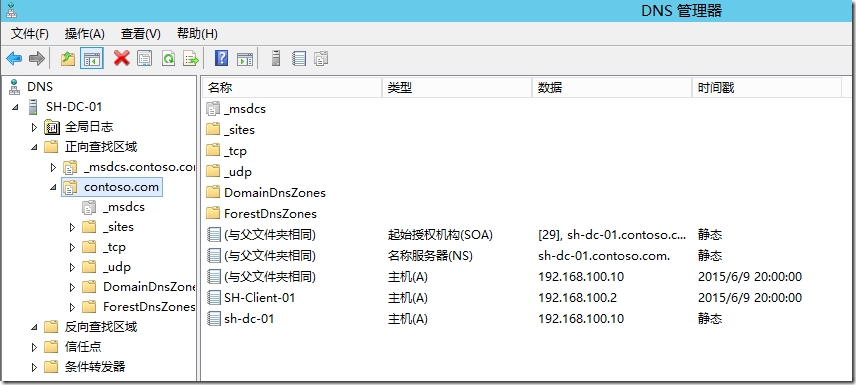Viewport: 856px width, 385px height.
Task: Select DomainDnsZones folder icon in list
Action: tap(213, 192)
